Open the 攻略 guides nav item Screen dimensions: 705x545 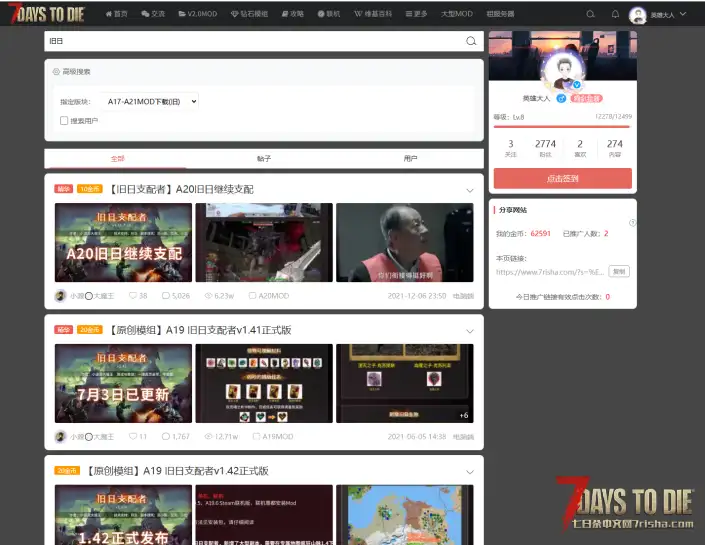coord(293,14)
